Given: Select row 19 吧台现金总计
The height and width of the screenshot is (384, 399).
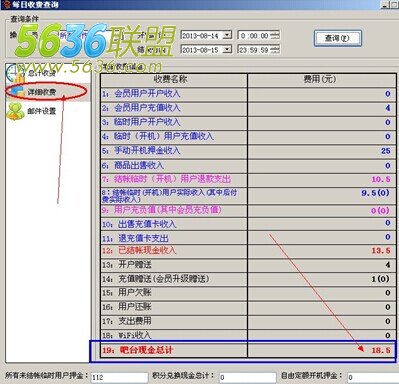Looking at the screenshot, I should coord(248,350).
